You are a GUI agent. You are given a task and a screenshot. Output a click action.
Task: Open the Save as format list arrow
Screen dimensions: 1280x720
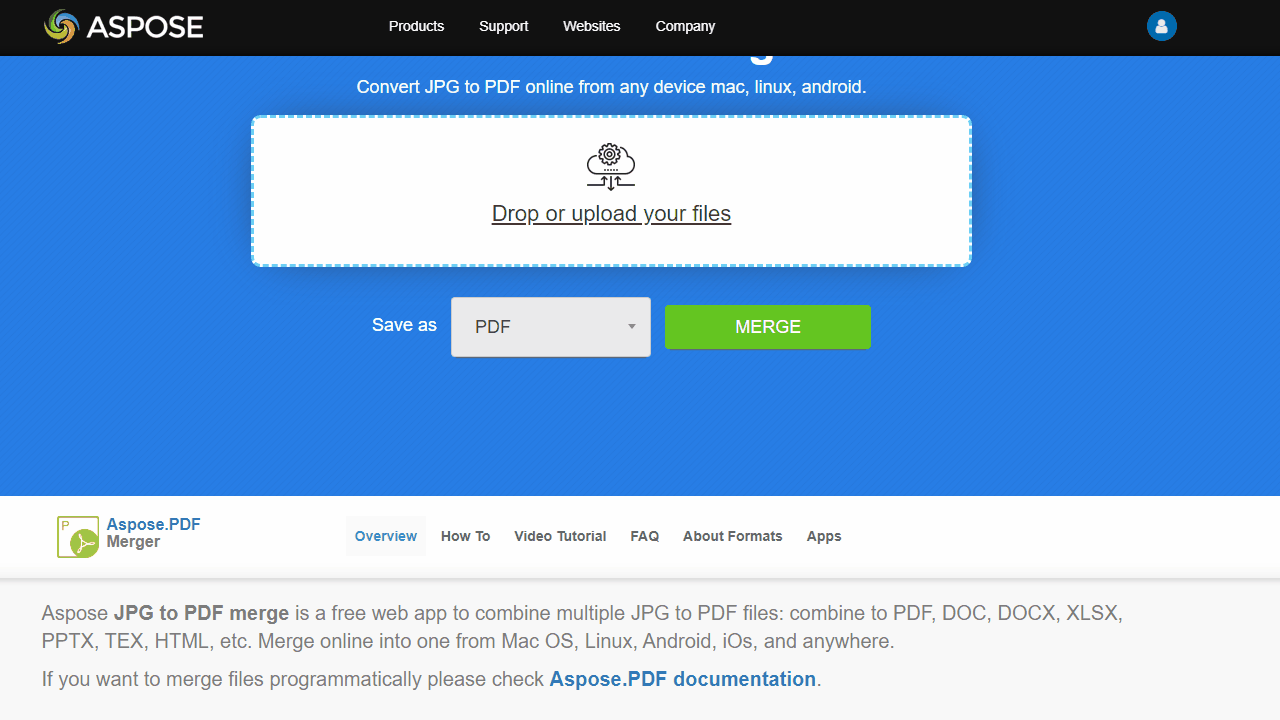tap(631, 327)
